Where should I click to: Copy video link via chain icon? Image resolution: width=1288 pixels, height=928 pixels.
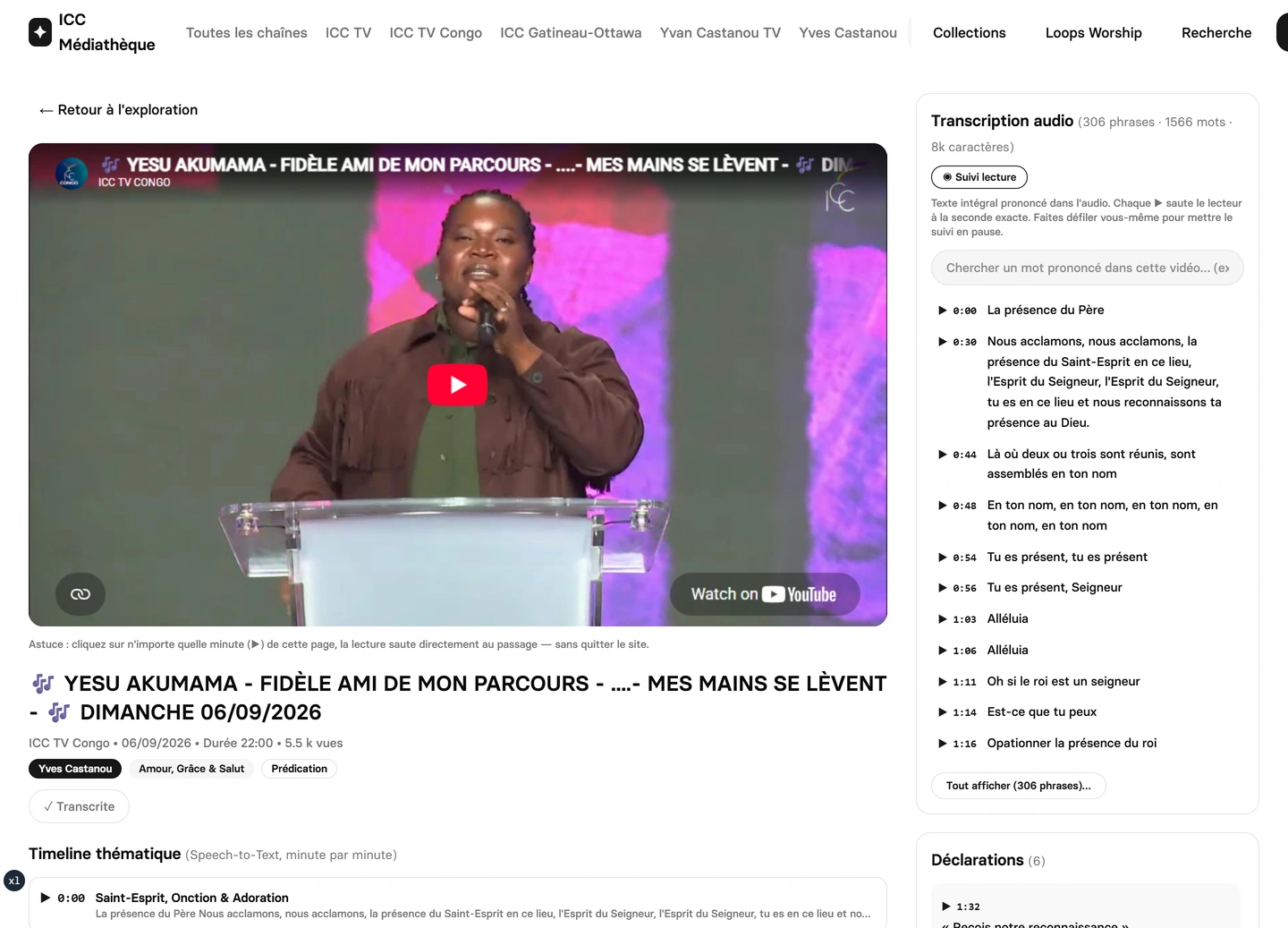pos(80,594)
